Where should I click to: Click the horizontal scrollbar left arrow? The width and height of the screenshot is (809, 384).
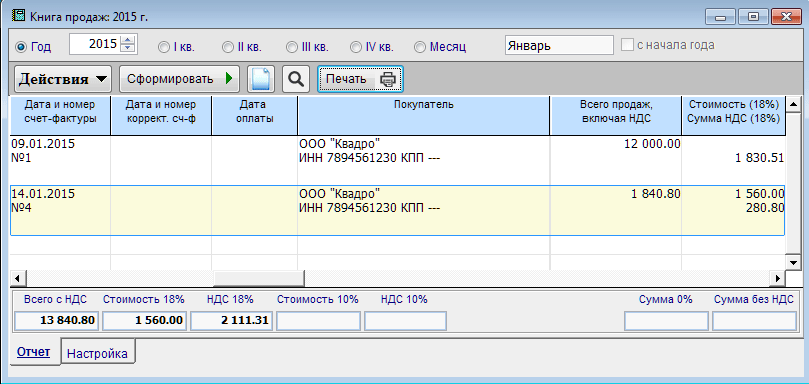point(17,279)
